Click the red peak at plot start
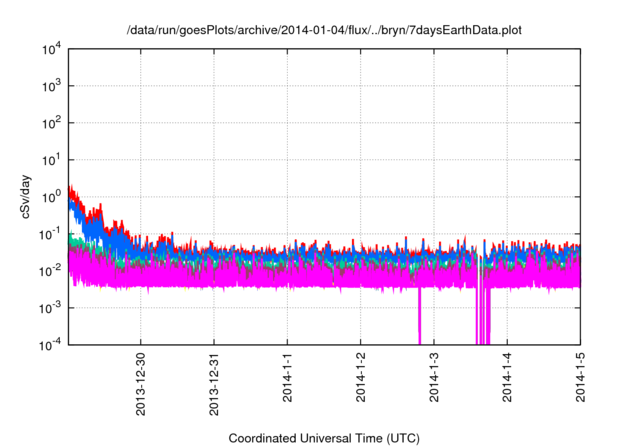This screenshot has height=448, width=640. click(x=72, y=192)
